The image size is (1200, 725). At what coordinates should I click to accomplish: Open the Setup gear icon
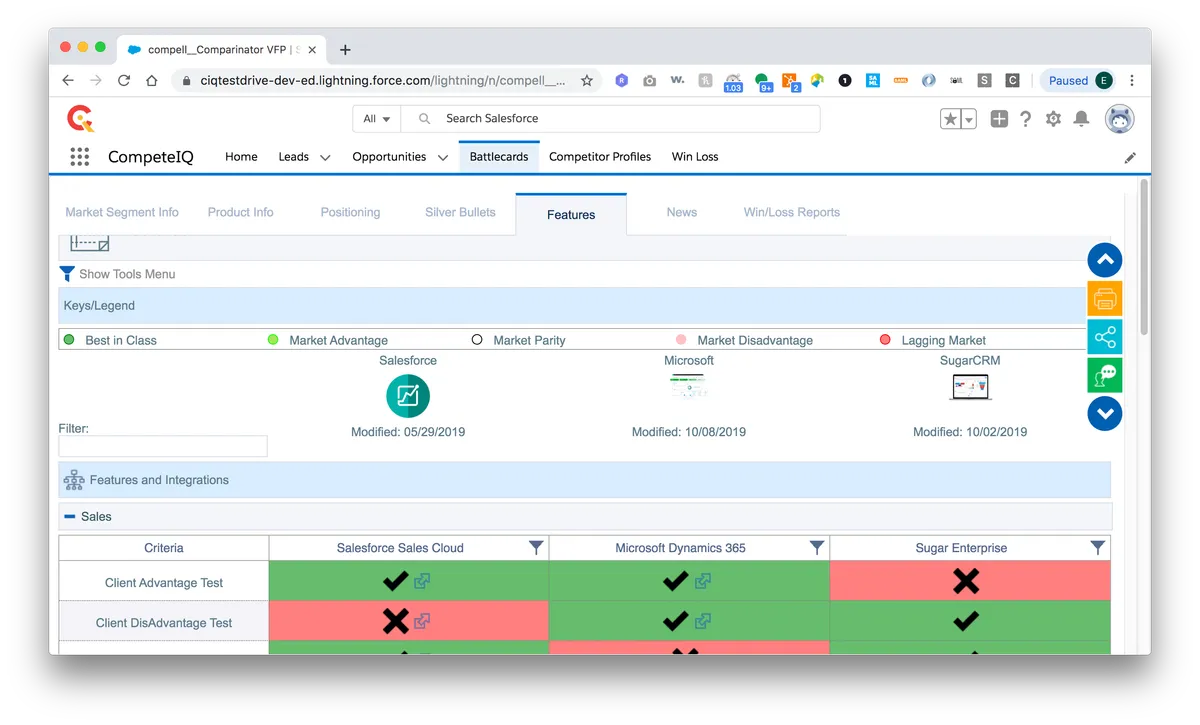tap(1053, 119)
